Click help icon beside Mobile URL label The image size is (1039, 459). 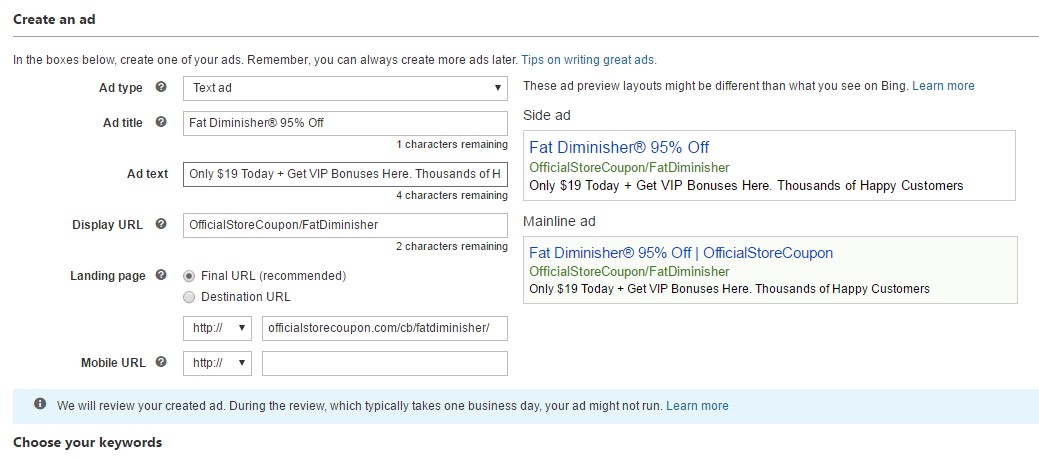click(x=160, y=362)
